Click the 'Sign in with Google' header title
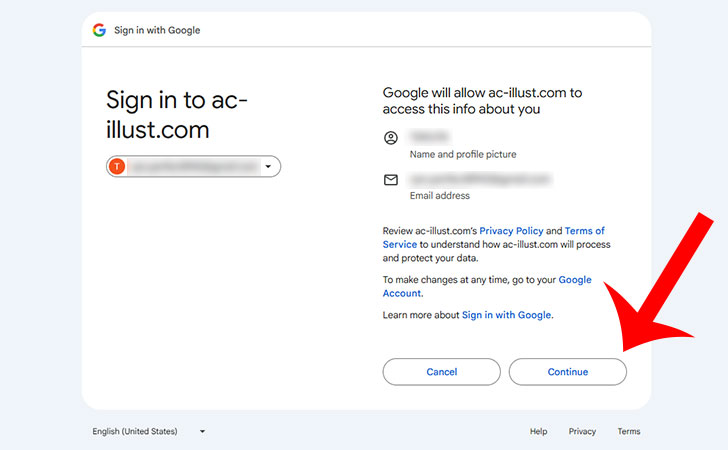Viewport: 728px width, 450px height. (157, 30)
